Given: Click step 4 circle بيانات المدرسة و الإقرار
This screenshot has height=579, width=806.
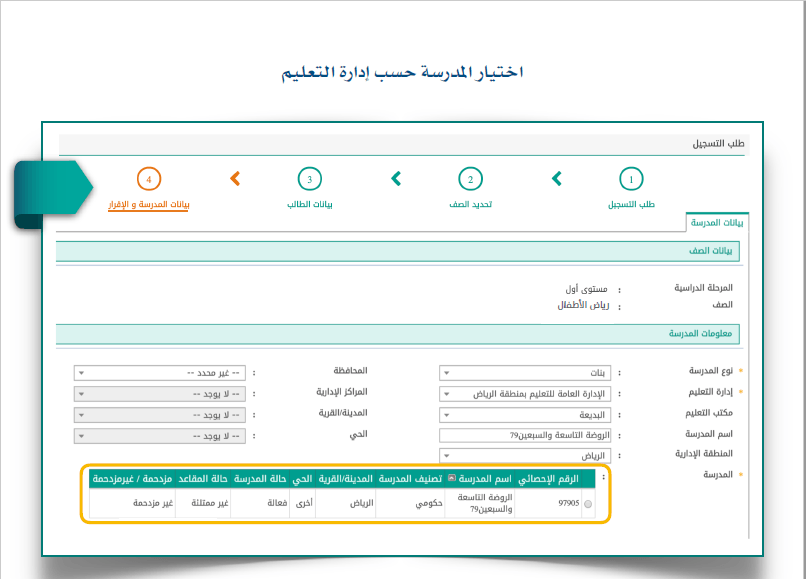Looking at the screenshot, I should tap(149, 179).
